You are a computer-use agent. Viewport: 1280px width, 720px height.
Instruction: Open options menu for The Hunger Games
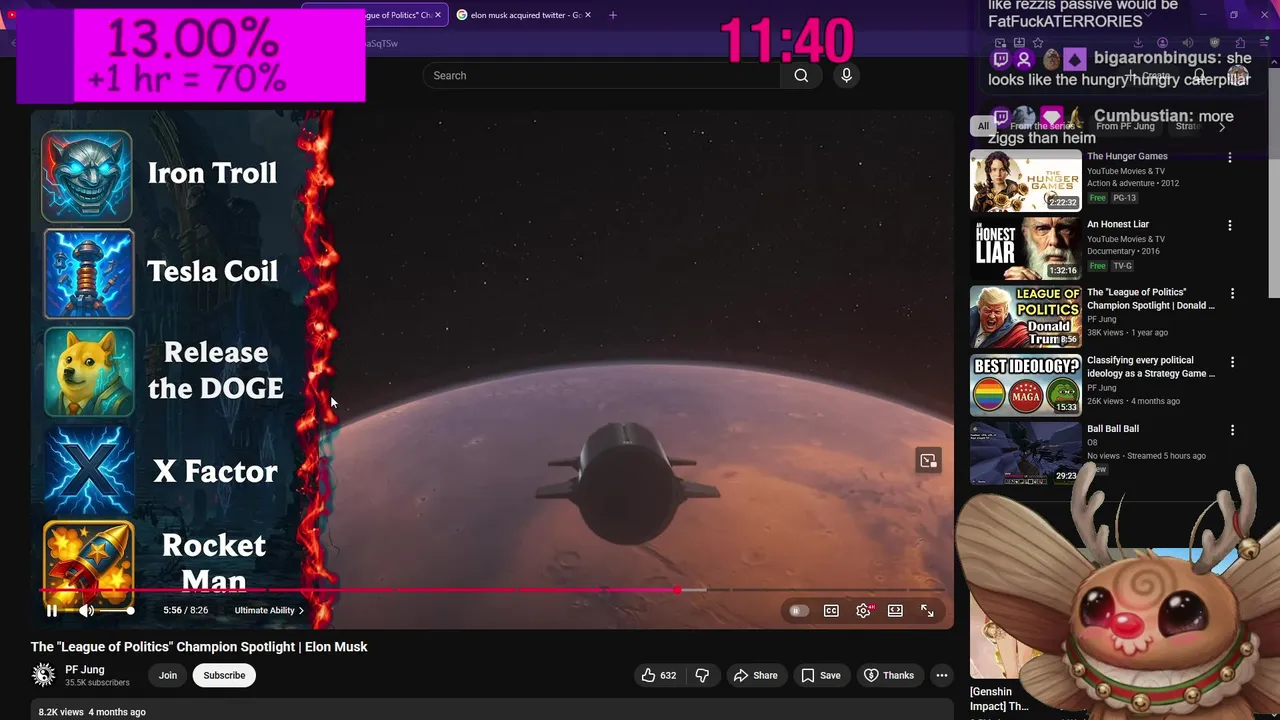1230,157
